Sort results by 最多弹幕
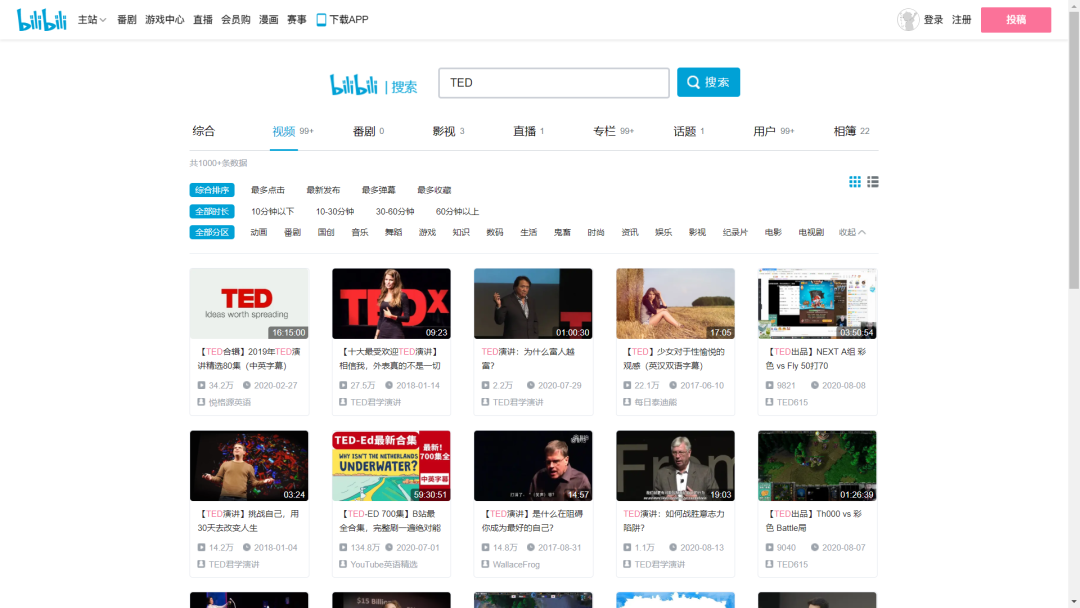 click(x=379, y=190)
